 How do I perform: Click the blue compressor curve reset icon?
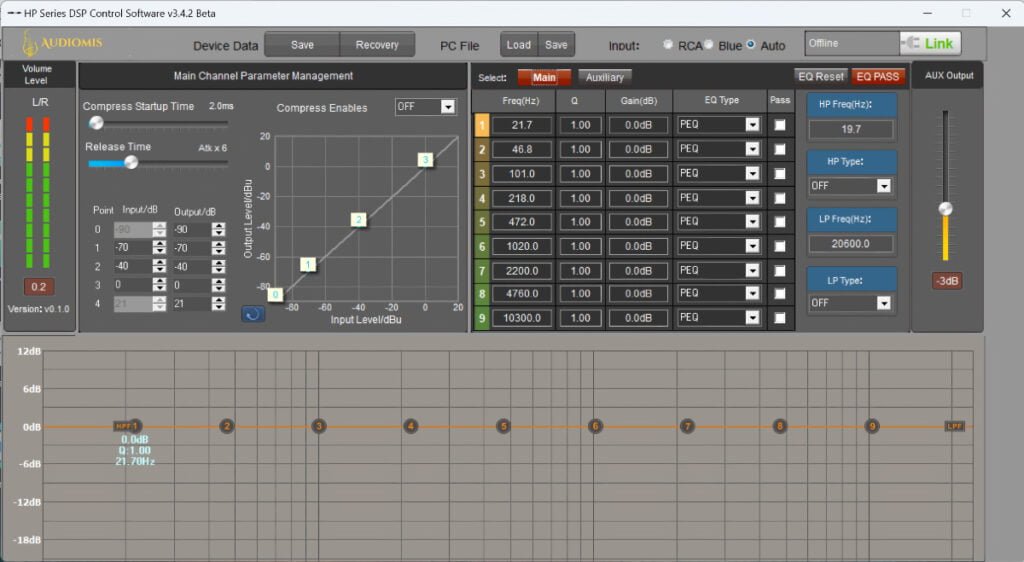coord(253,314)
